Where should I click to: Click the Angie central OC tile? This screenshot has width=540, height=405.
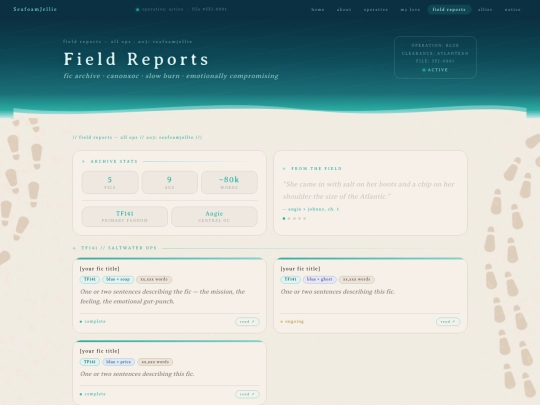[x=214, y=217]
